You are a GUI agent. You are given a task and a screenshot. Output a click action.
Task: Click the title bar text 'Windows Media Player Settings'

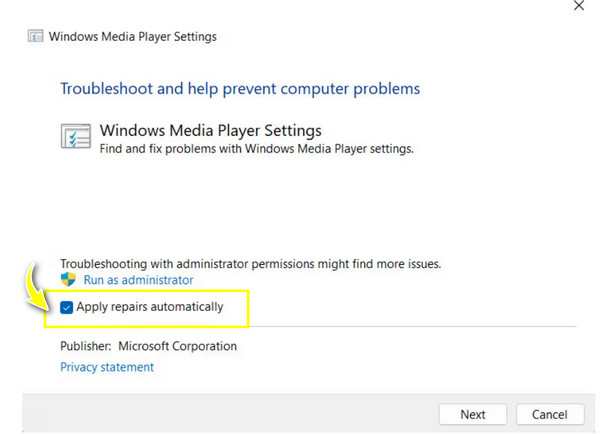[132, 37]
